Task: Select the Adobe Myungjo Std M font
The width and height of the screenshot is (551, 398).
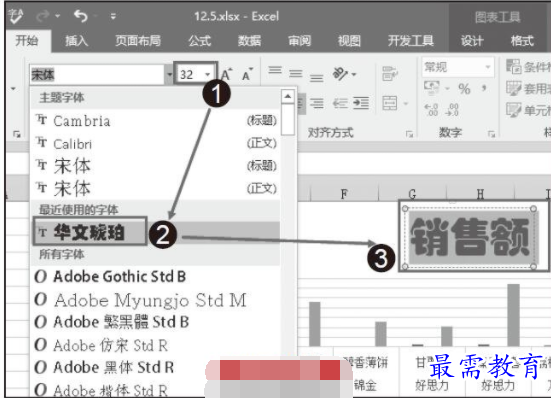Action: tap(155, 300)
